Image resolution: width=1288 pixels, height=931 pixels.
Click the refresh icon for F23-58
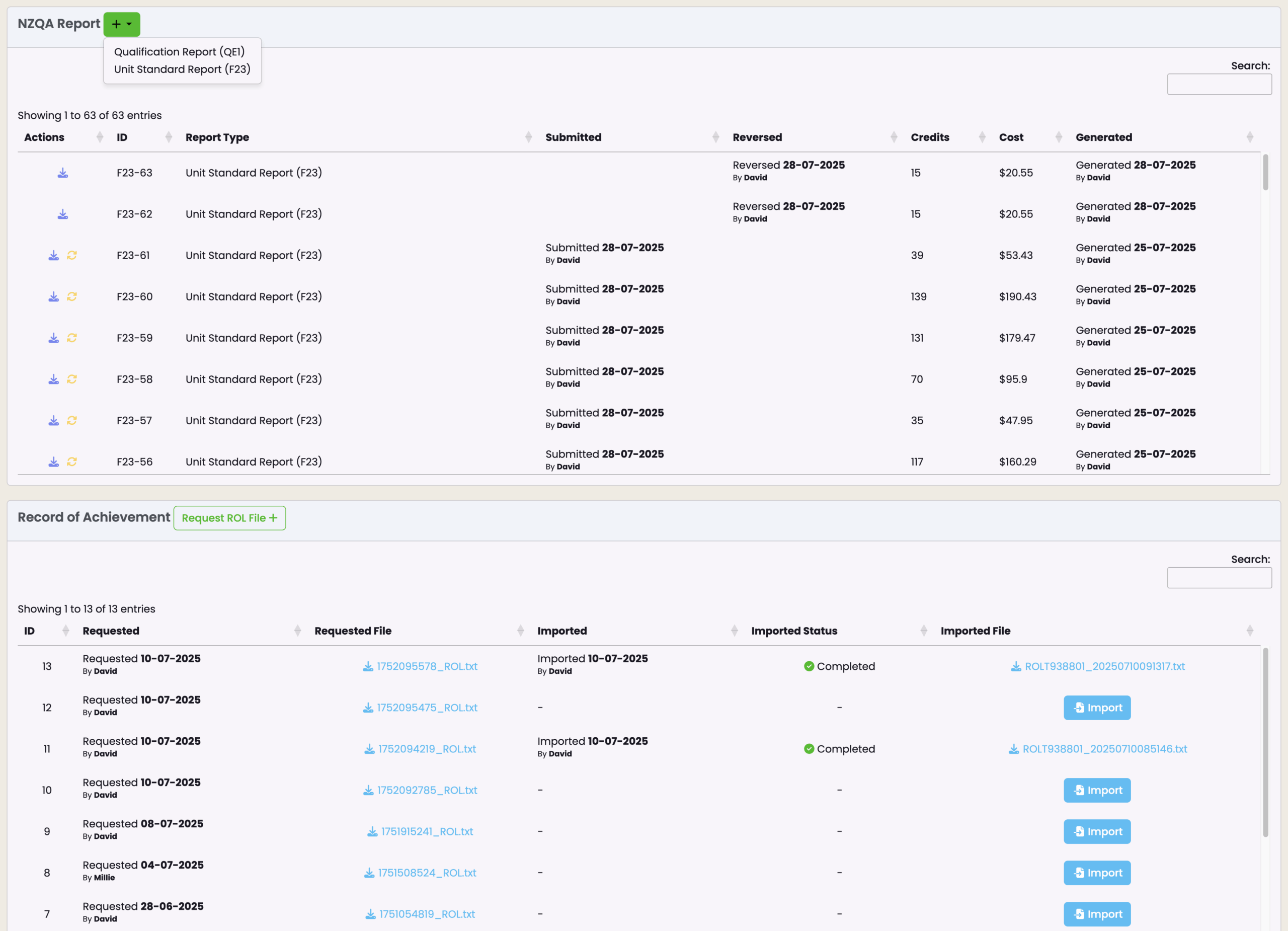(71, 379)
